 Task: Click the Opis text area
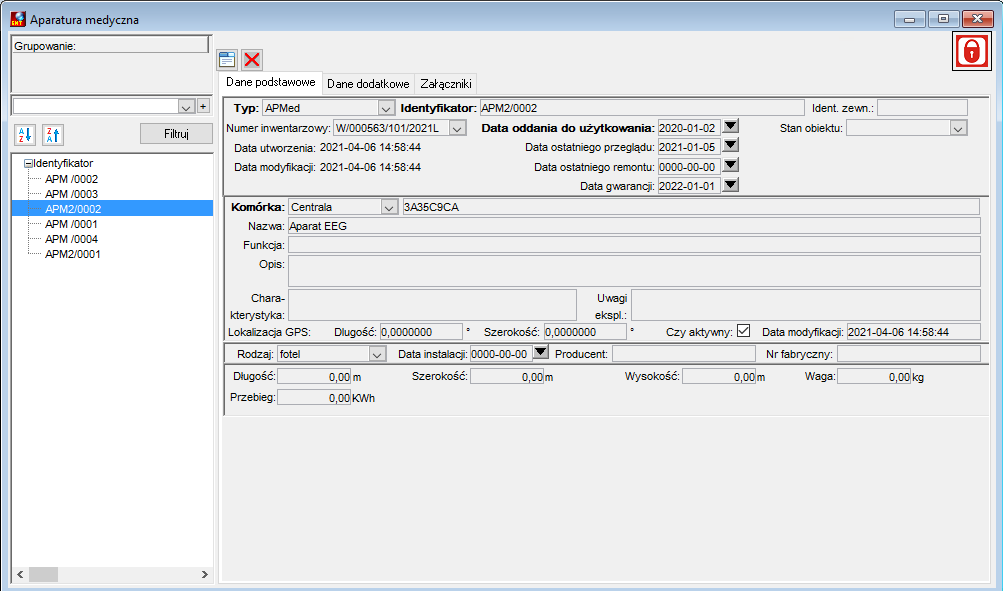pyautogui.click(x=634, y=271)
